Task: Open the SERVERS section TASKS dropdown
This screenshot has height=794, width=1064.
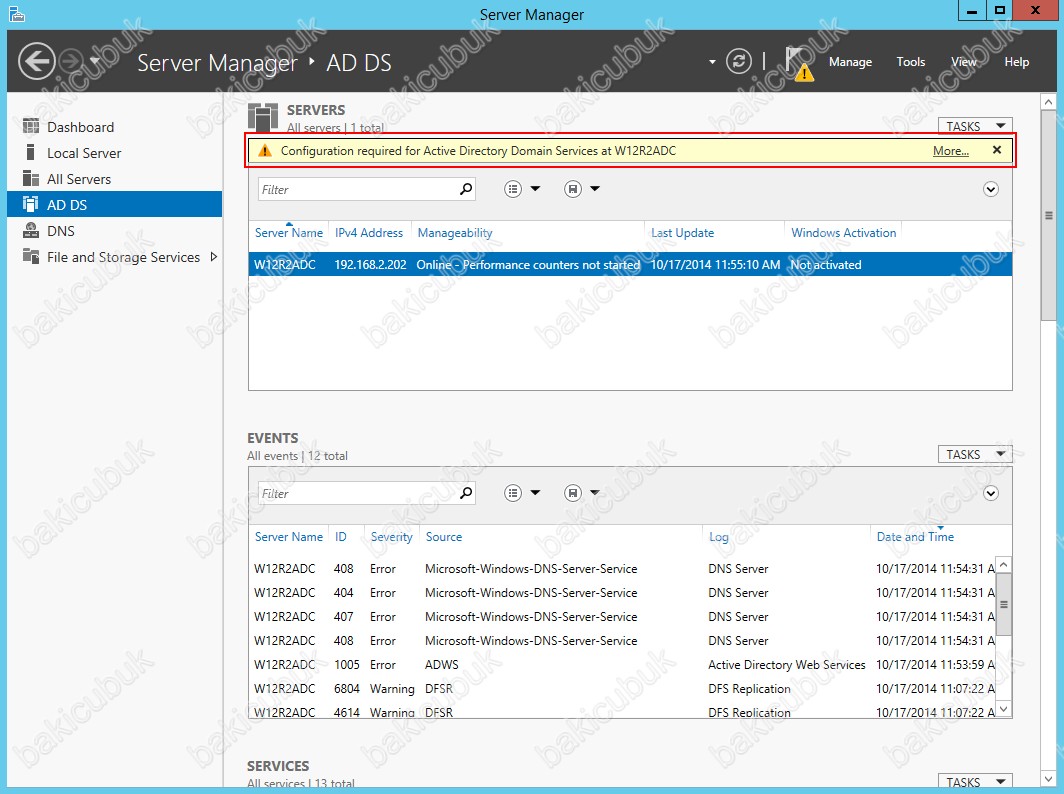Action: point(975,126)
